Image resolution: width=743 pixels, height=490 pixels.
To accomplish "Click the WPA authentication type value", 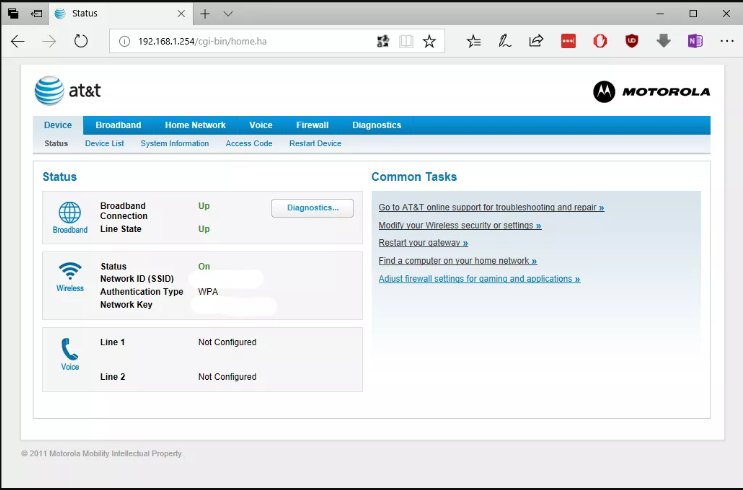I will 208,291.
